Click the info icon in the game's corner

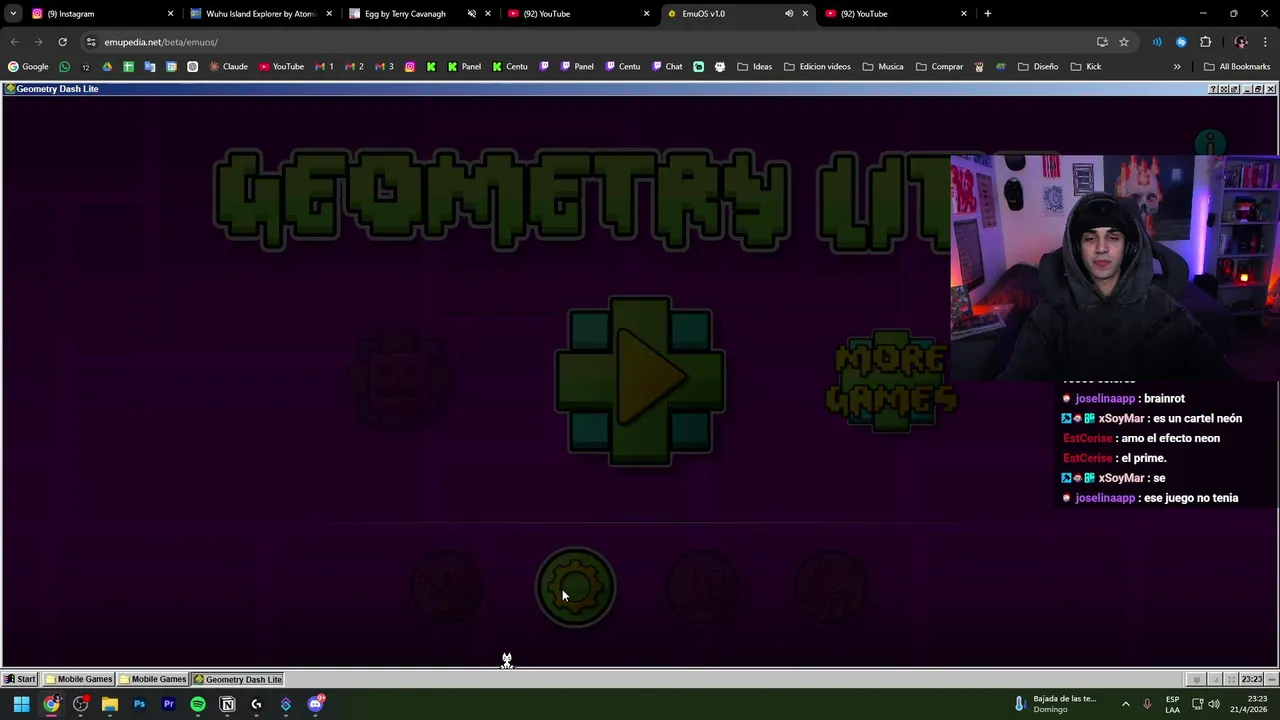1211,144
